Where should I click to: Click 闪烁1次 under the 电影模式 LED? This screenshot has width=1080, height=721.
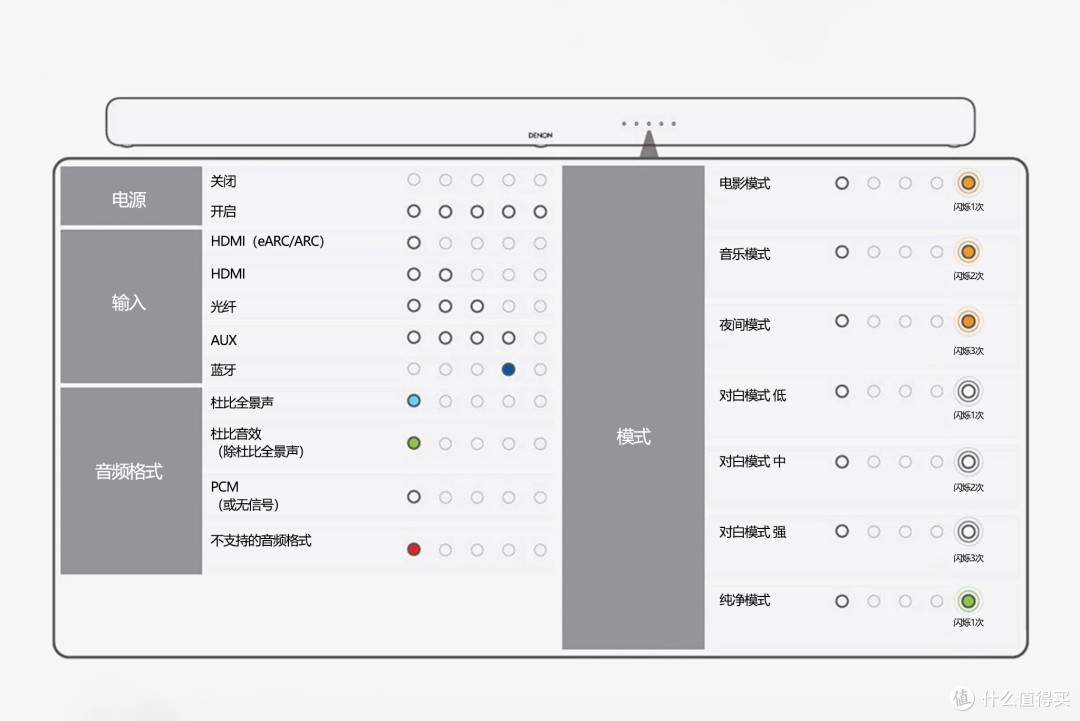tap(968, 207)
